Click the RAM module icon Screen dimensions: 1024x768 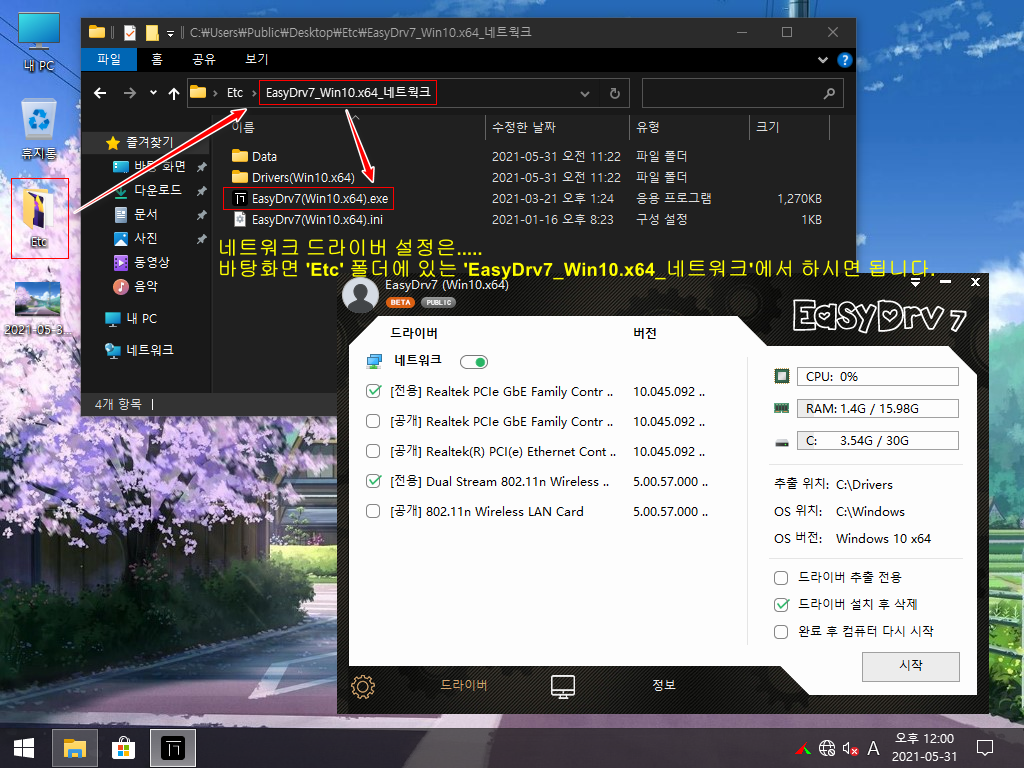click(781, 408)
